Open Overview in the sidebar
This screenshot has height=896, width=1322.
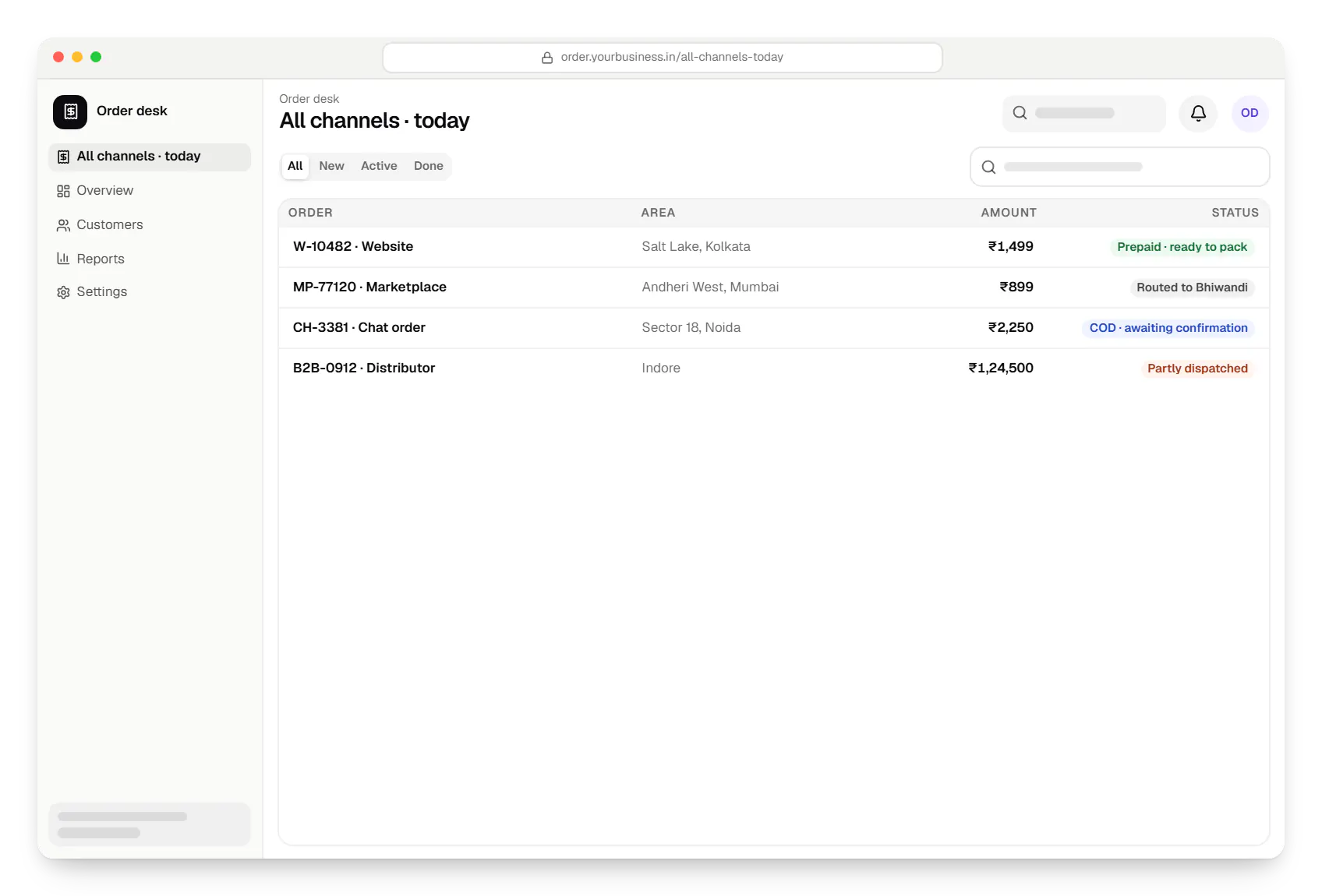[x=150, y=191]
